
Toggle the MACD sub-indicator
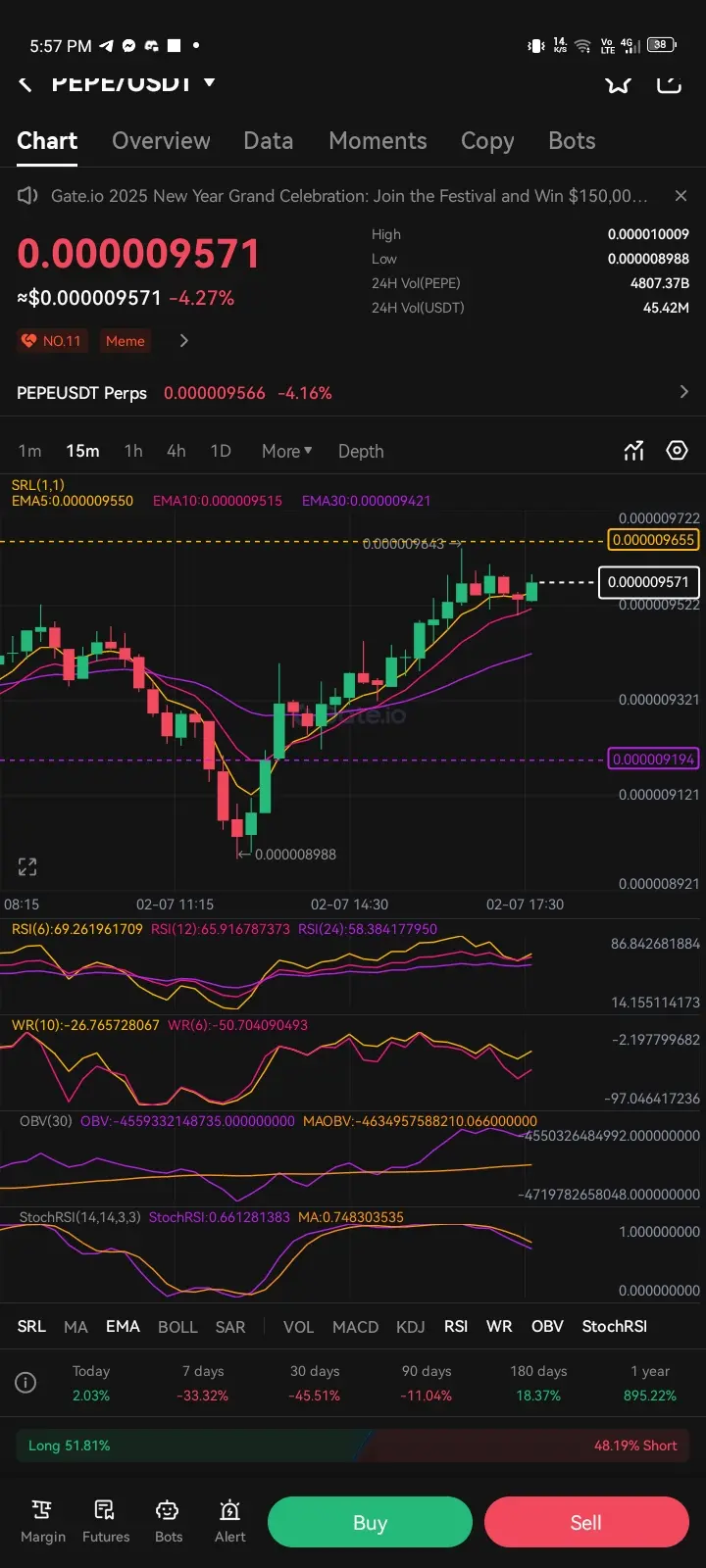pyautogui.click(x=355, y=1327)
